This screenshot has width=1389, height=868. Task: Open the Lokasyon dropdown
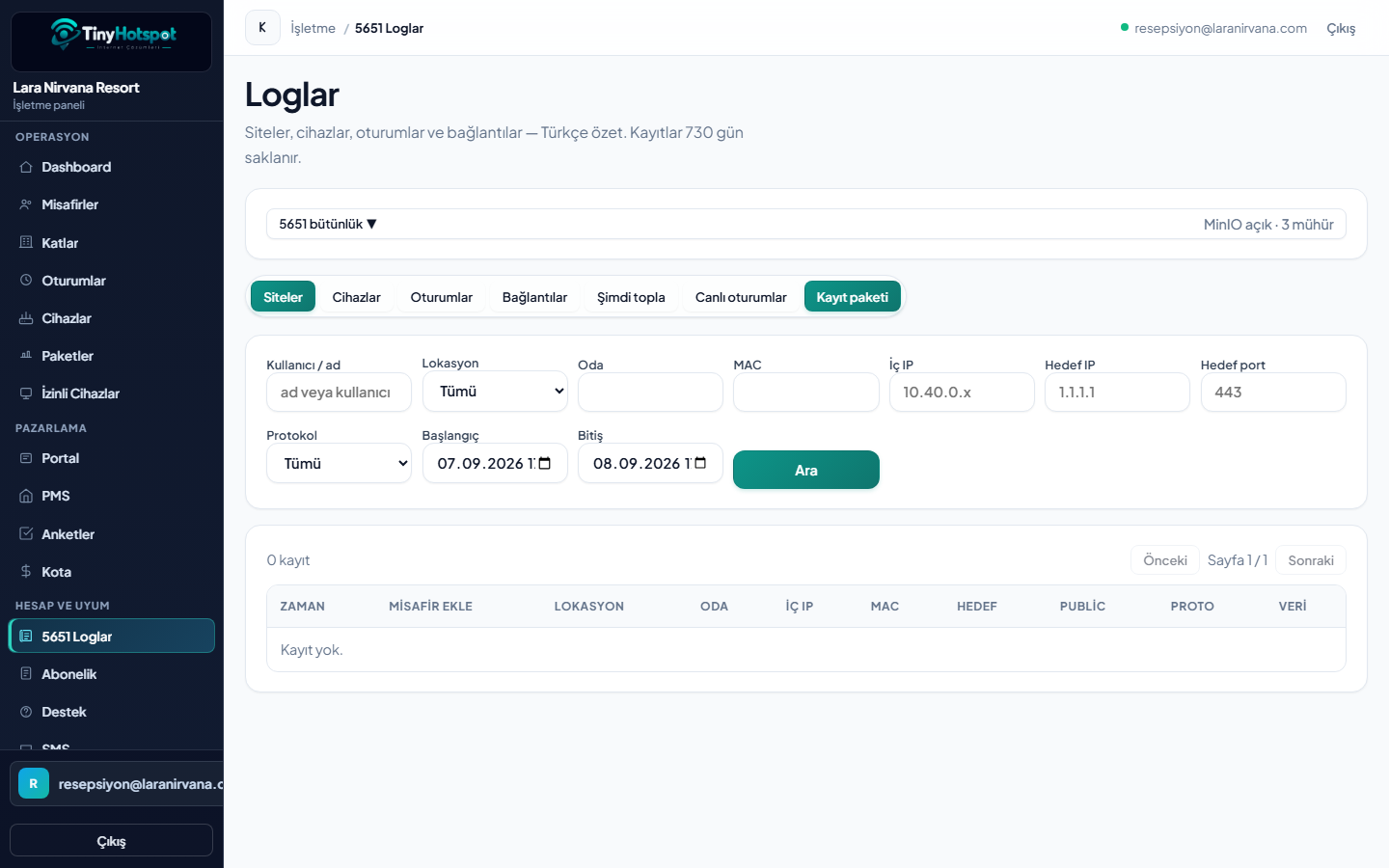pos(495,392)
